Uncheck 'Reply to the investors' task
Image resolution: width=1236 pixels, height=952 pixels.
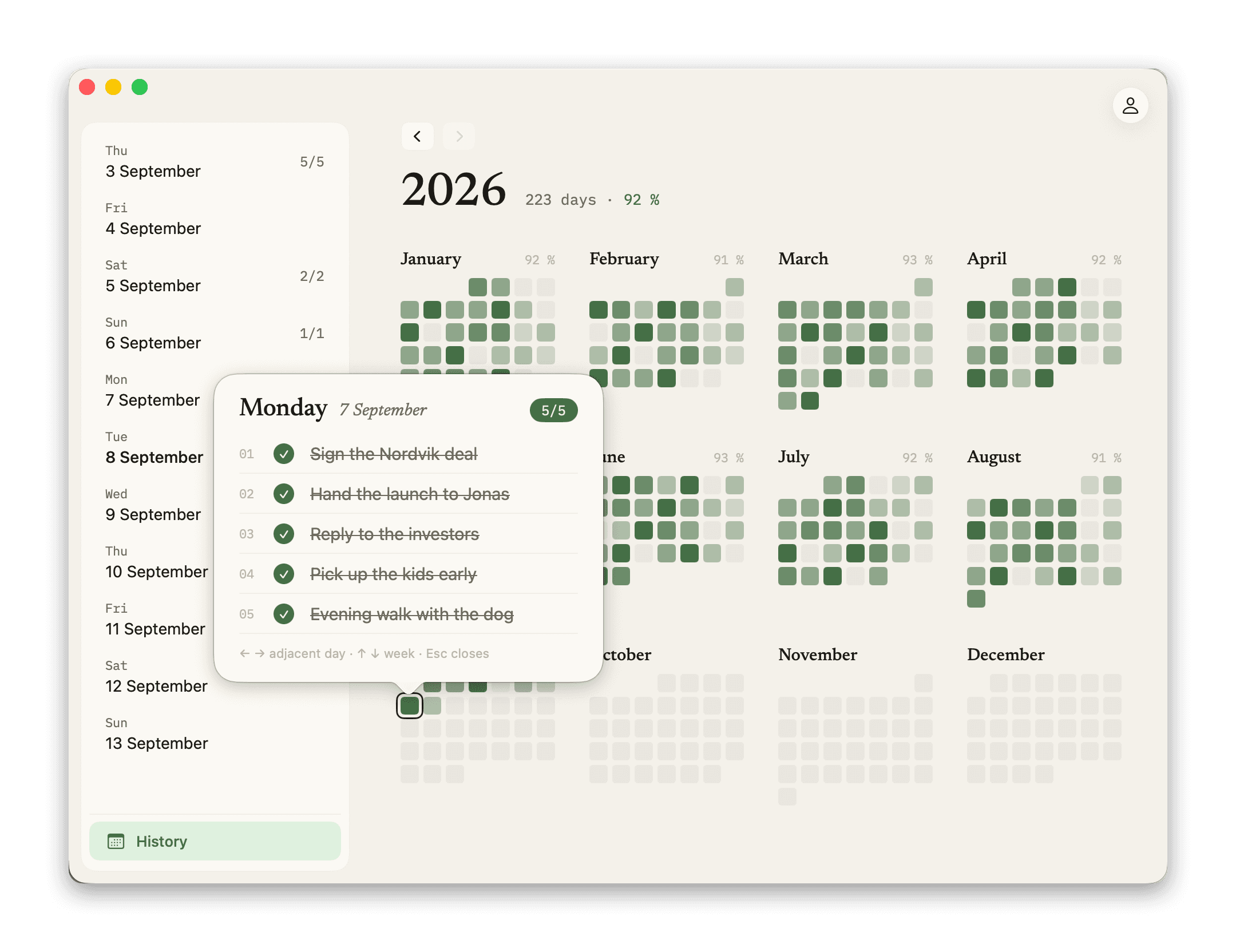[284, 534]
